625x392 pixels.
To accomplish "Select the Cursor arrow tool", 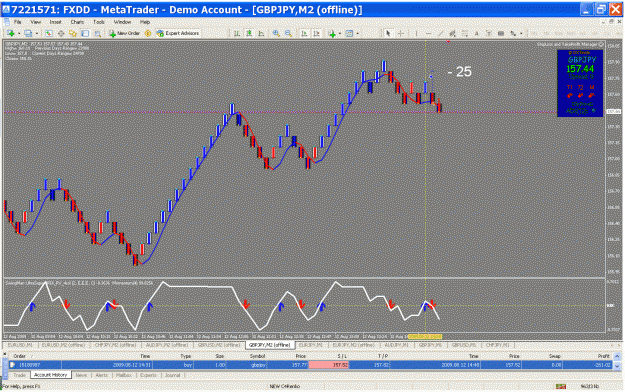I will [388, 33].
